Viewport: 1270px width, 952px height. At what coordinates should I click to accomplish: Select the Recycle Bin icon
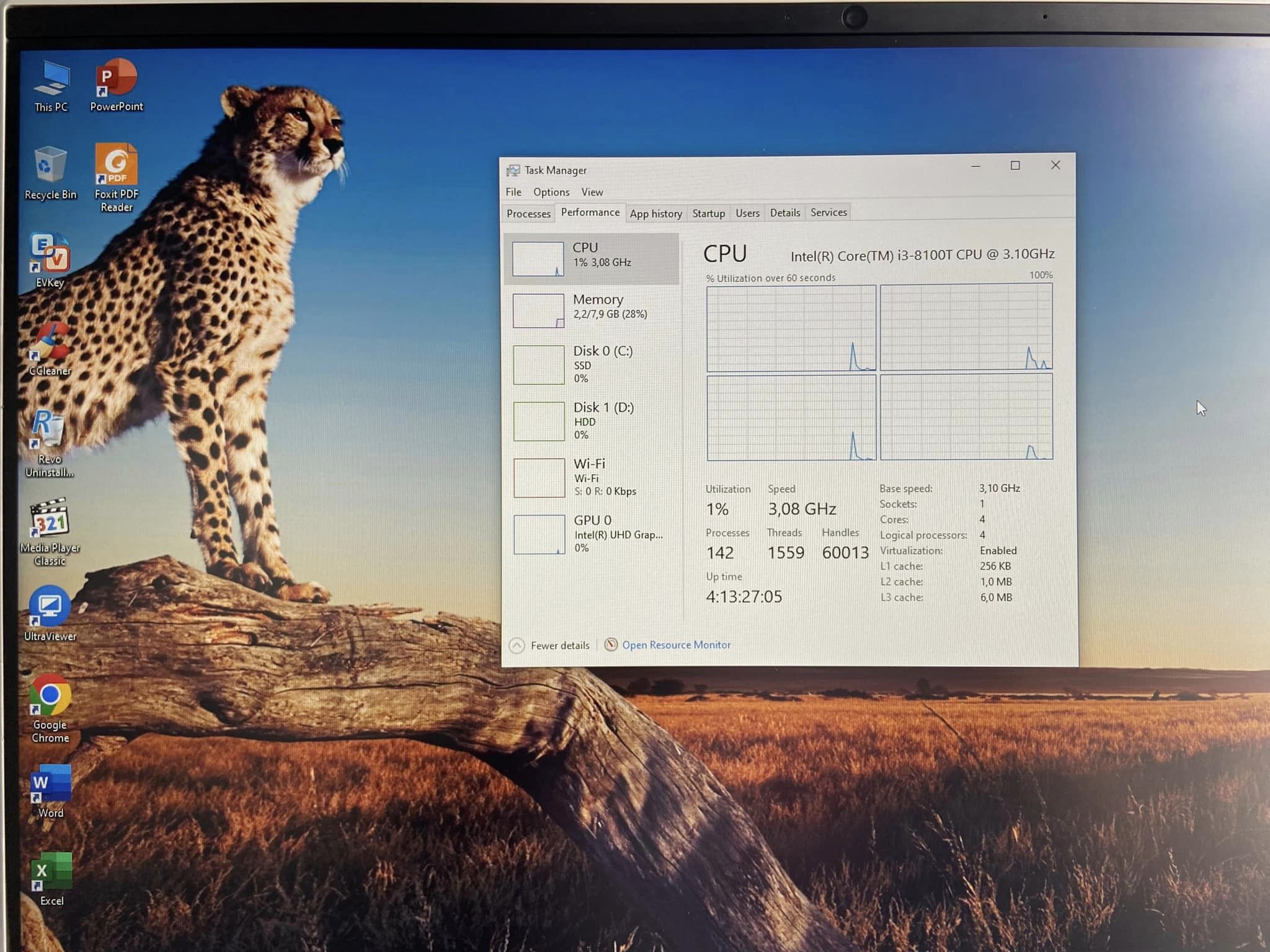point(50,174)
